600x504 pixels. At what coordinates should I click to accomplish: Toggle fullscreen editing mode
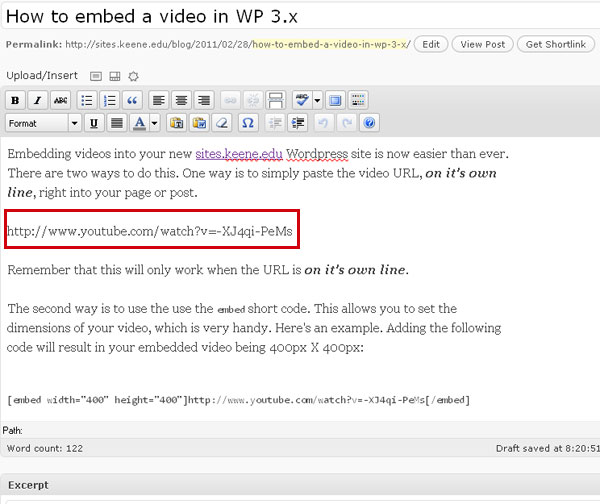tap(335, 100)
